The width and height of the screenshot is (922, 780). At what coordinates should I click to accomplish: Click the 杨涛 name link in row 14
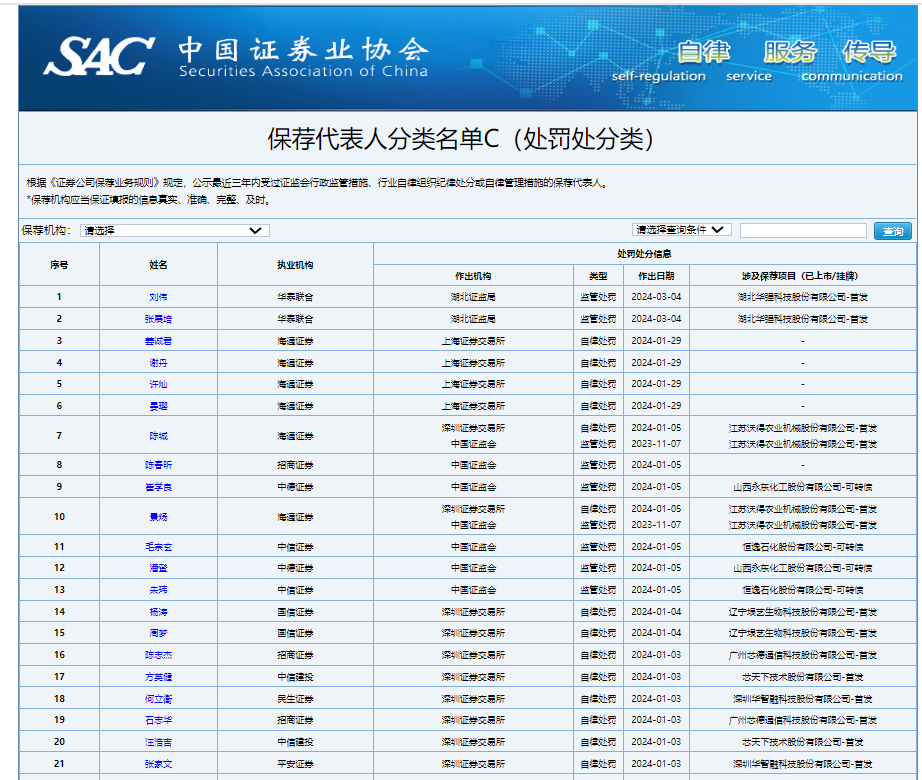pyautogui.click(x=158, y=612)
